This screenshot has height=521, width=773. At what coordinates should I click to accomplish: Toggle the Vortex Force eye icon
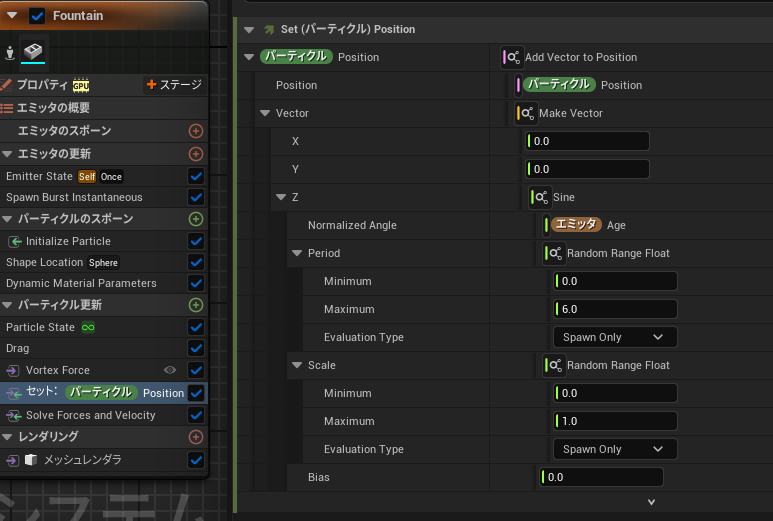click(170, 371)
